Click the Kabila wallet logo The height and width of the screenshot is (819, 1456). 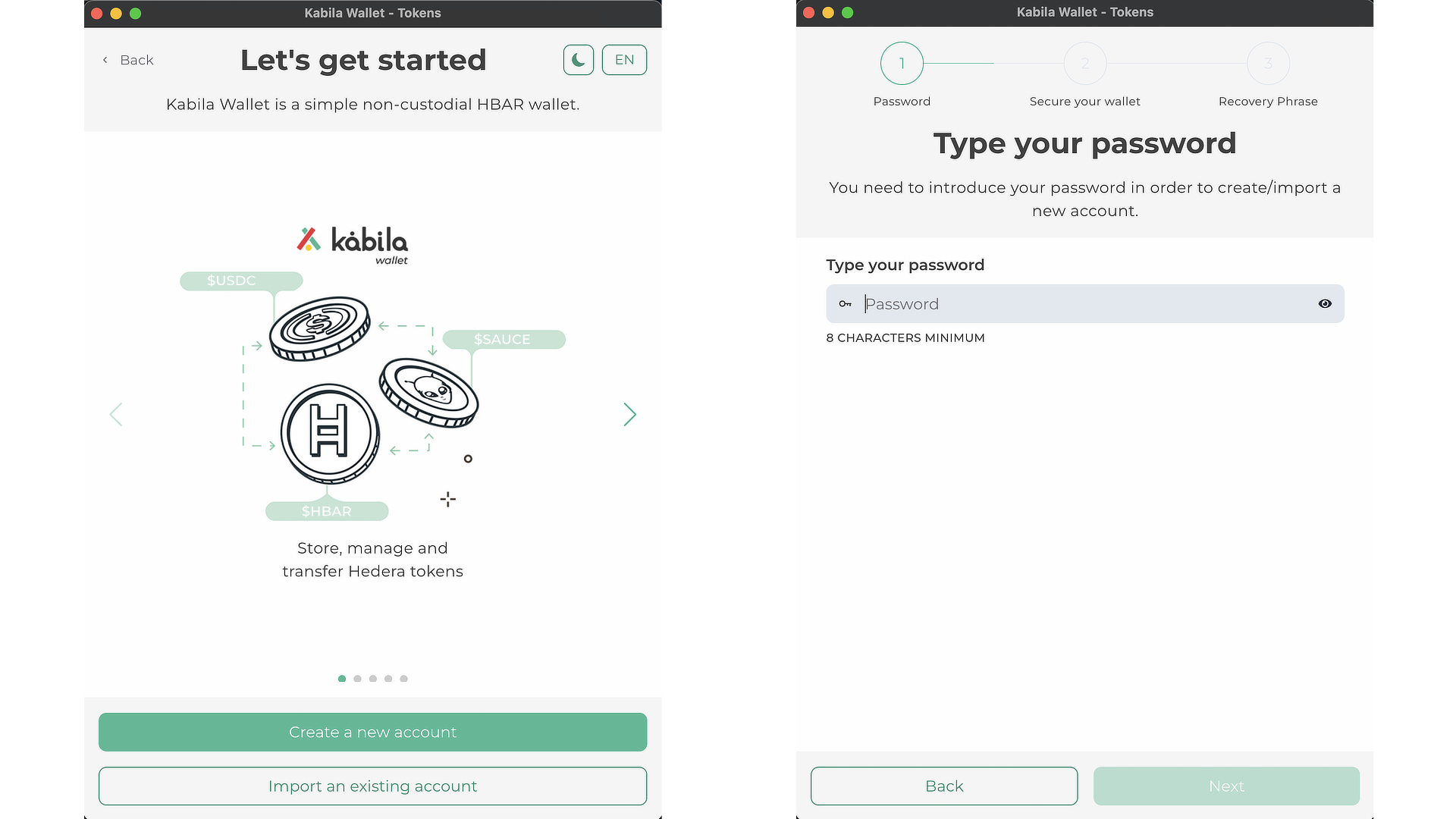[x=353, y=243]
